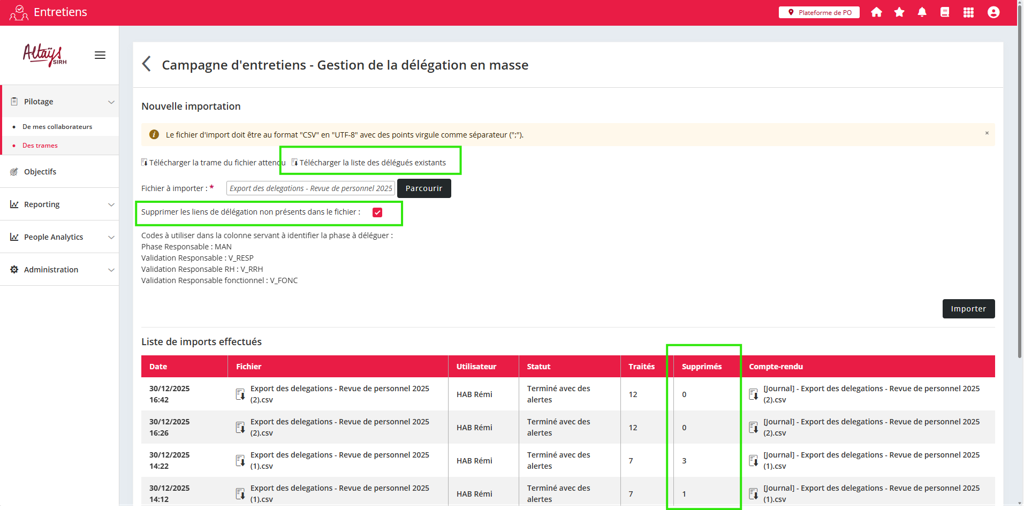
Task: Download the CSV file from the 16:42 import
Action: coord(240,394)
